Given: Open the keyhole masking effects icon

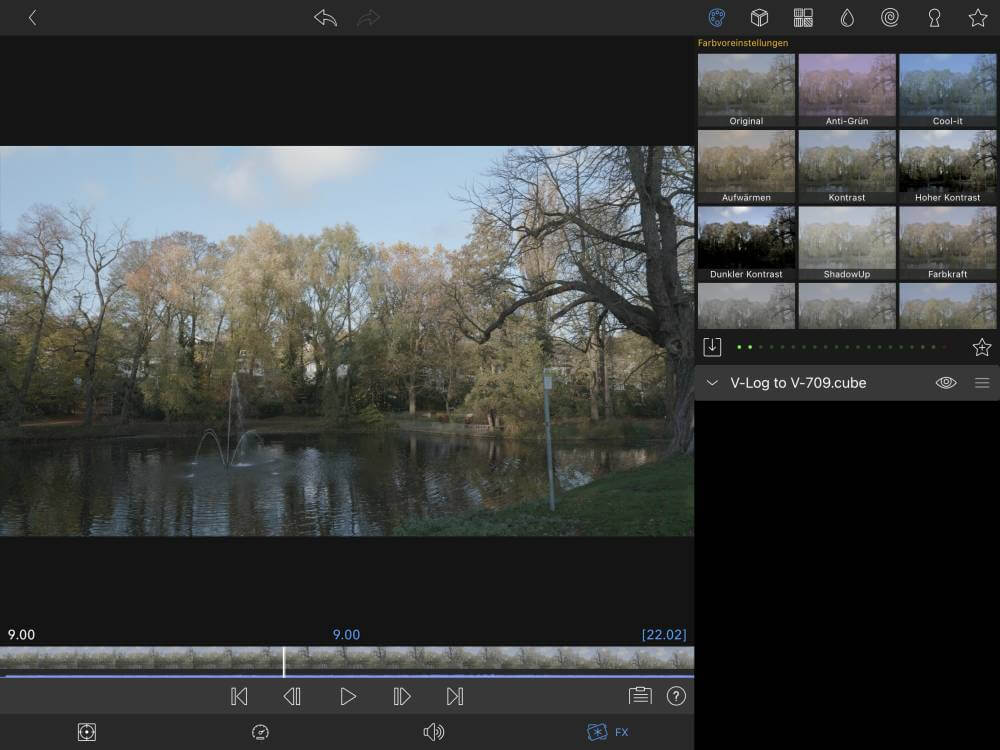Looking at the screenshot, I should (x=934, y=17).
